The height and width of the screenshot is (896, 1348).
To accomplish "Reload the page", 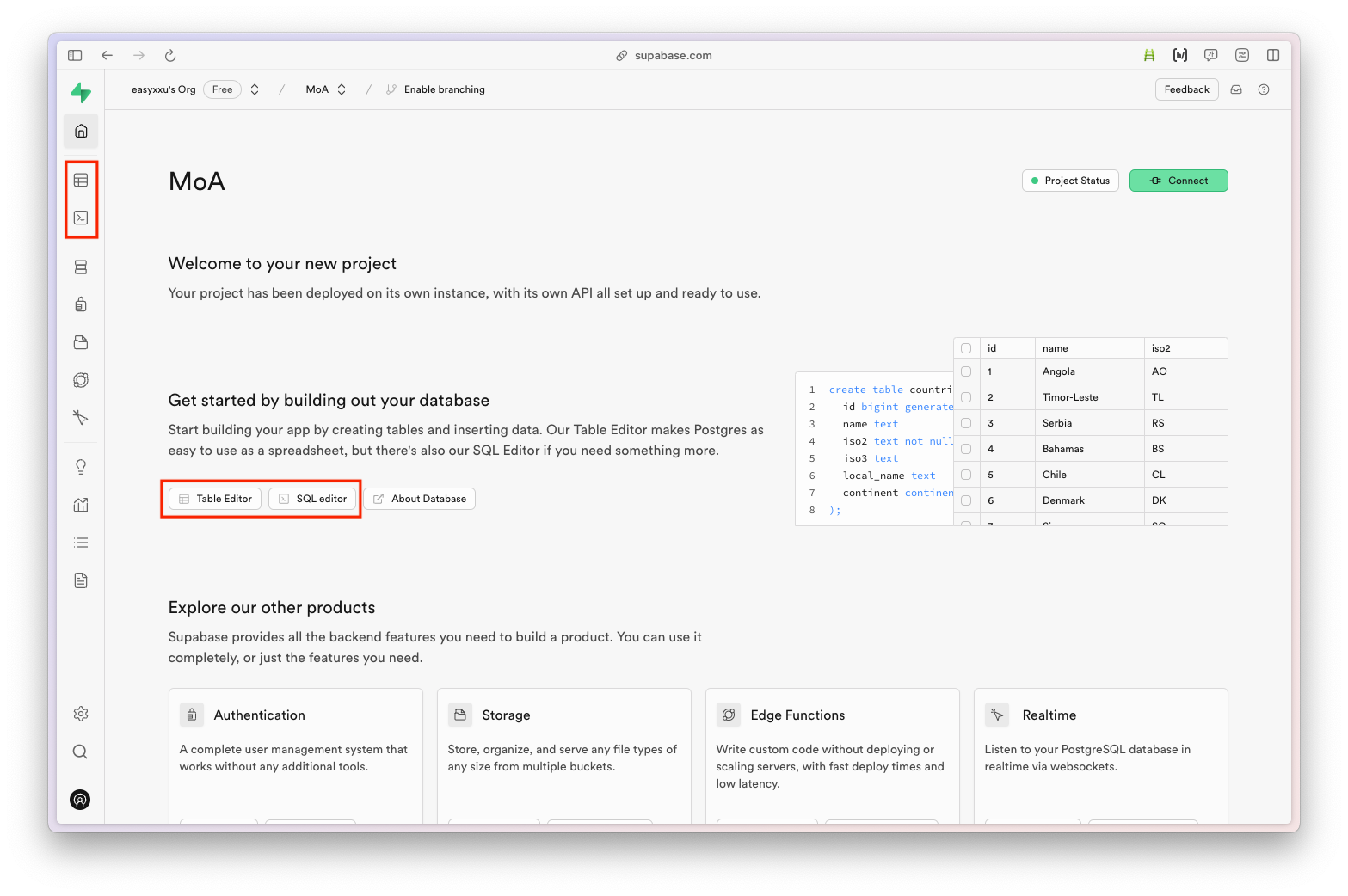I will [x=170, y=55].
